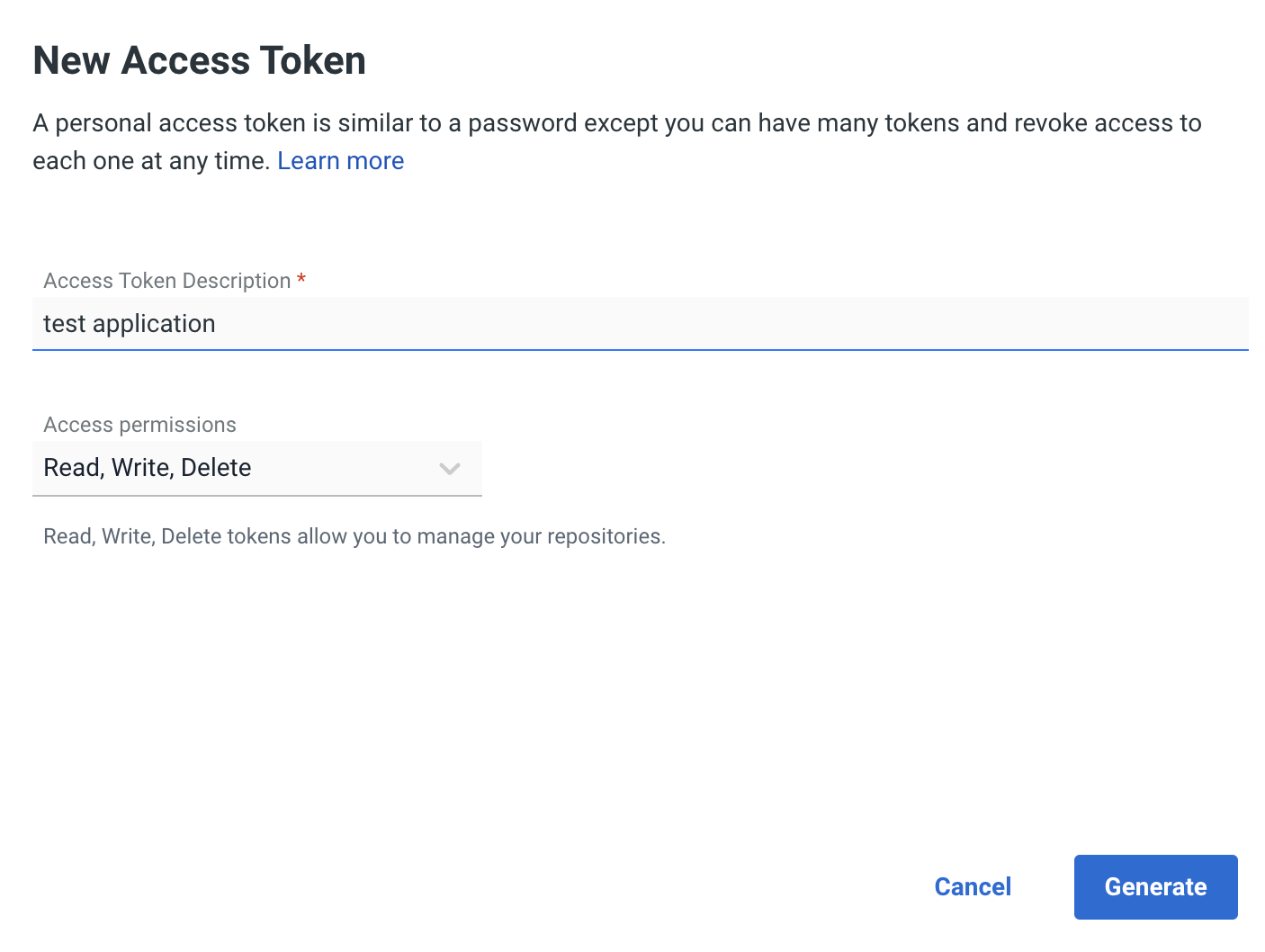Viewport: 1265px width, 952px height.
Task: Click the word 'Token' in the heading
Action: pyautogui.click(x=313, y=60)
